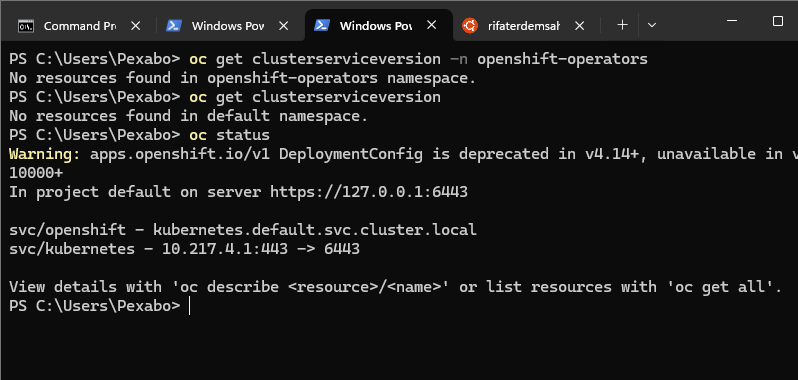Maximize the terminal window
This screenshot has height=380, width=798.
tap(777, 21)
